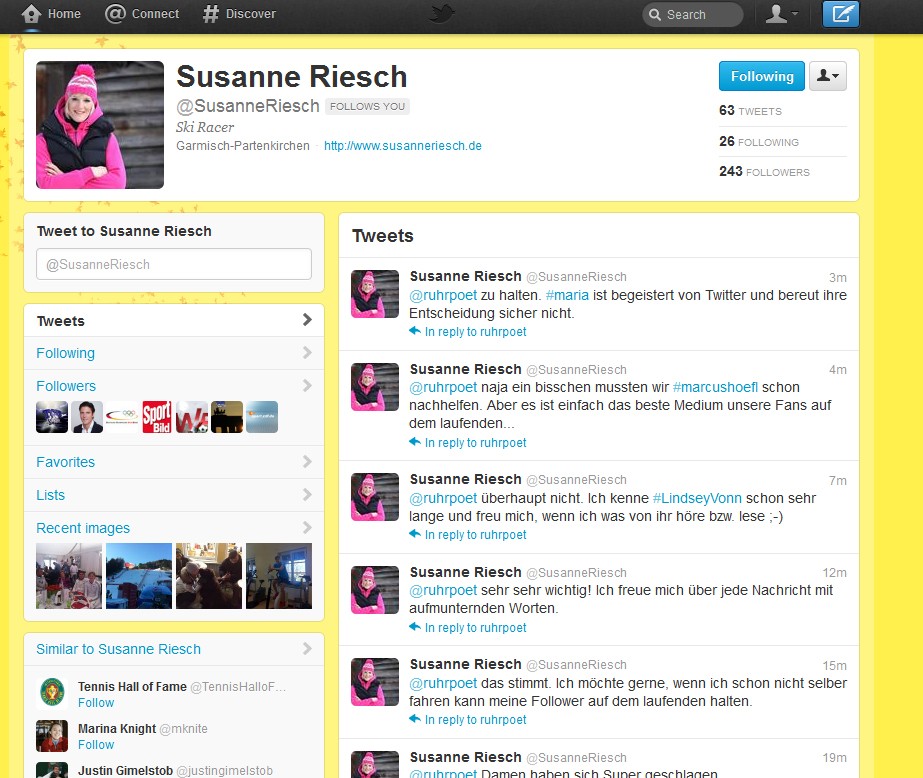Viewport: 923px width, 778px height.
Task: Follow Marina Knight
Action: point(96,744)
